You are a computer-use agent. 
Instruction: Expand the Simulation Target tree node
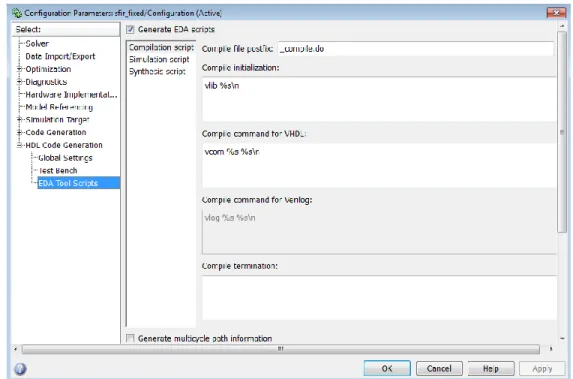pos(19,120)
